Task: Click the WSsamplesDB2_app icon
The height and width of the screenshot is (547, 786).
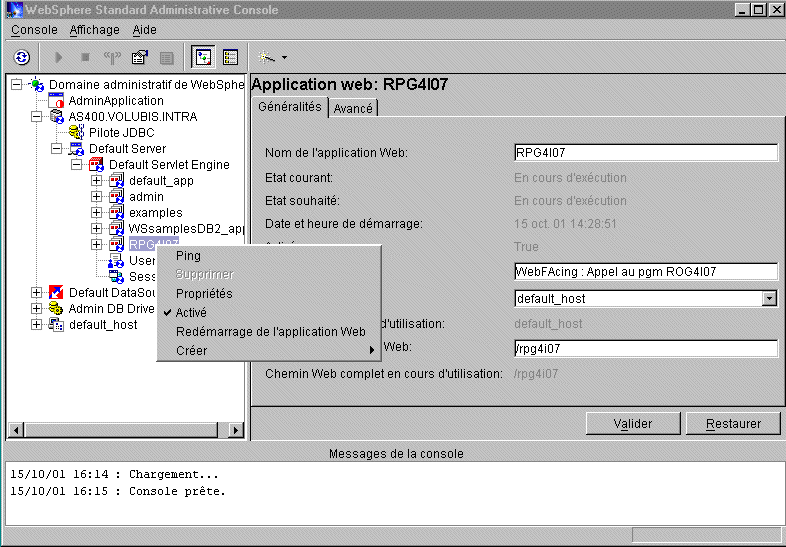Action: pos(116,229)
